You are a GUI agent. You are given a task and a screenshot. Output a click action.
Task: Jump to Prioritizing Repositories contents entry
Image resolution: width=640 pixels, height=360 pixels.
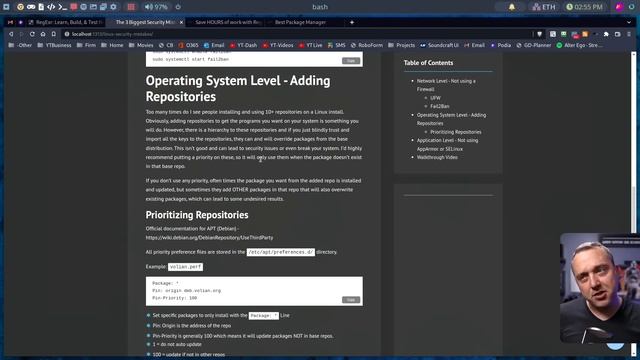pos(456,132)
